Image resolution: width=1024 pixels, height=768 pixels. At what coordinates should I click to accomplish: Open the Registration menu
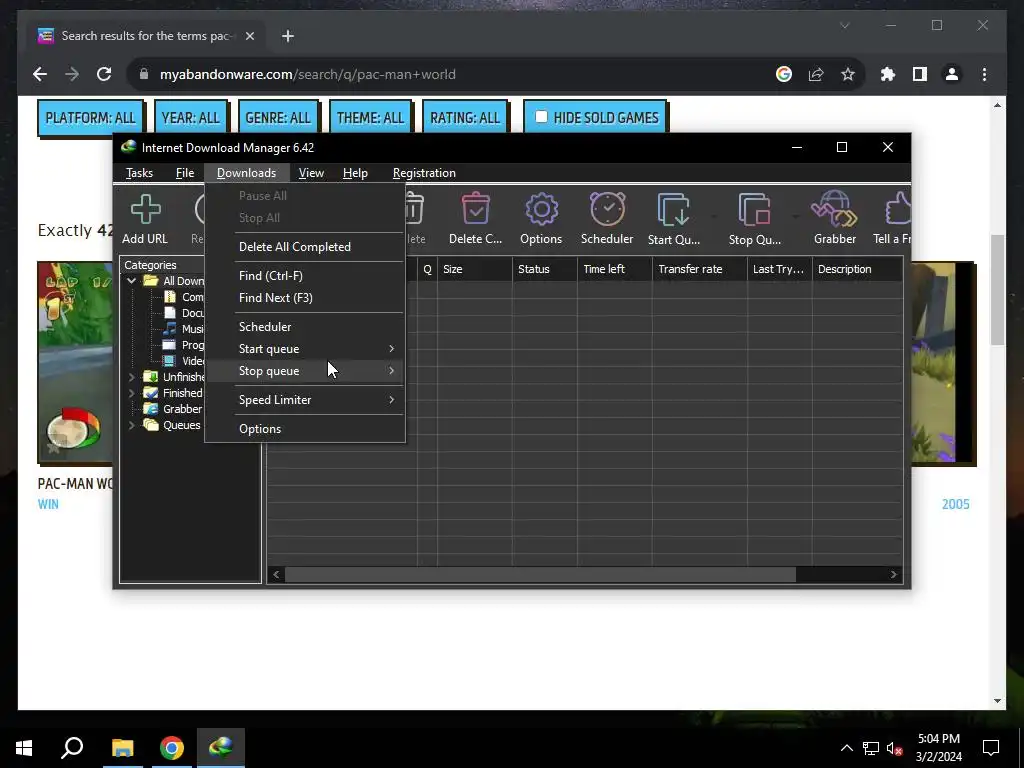pyautogui.click(x=424, y=173)
